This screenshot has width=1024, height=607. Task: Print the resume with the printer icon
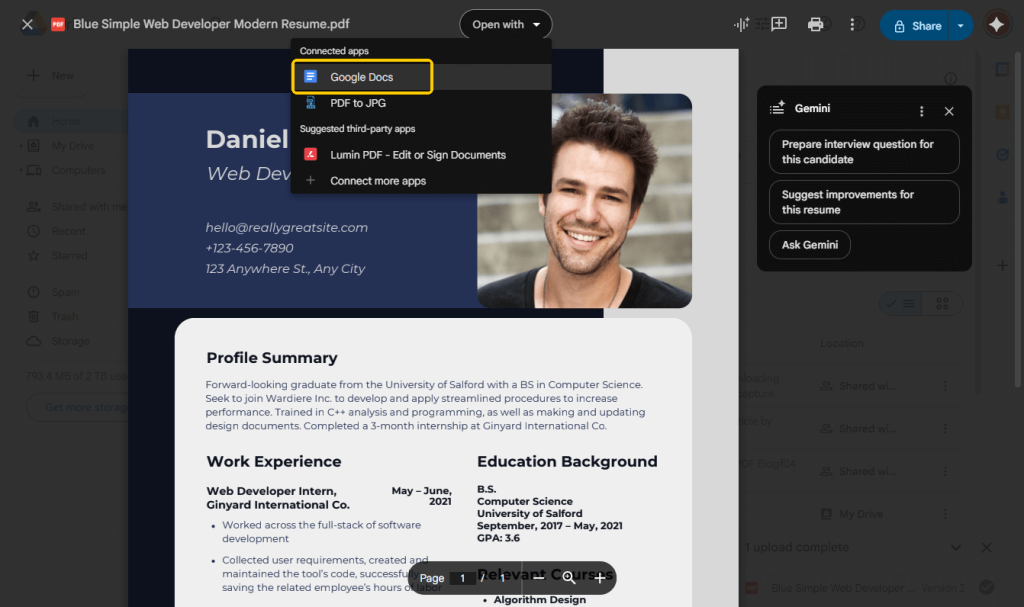[x=816, y=25]
